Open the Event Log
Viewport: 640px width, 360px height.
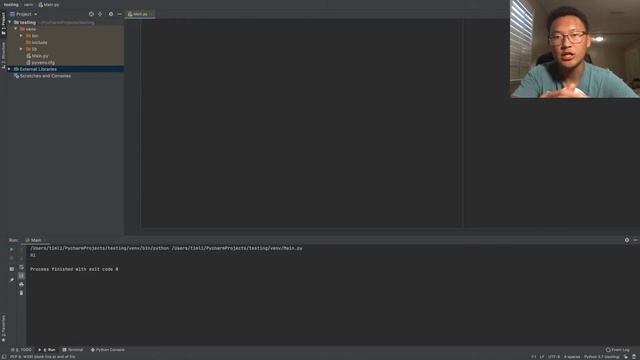[x=618, y=350]
